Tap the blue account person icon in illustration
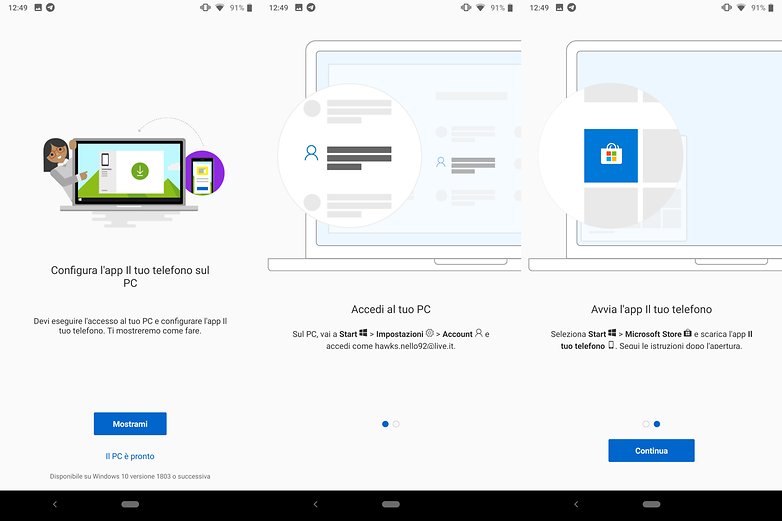 [311, 153]
